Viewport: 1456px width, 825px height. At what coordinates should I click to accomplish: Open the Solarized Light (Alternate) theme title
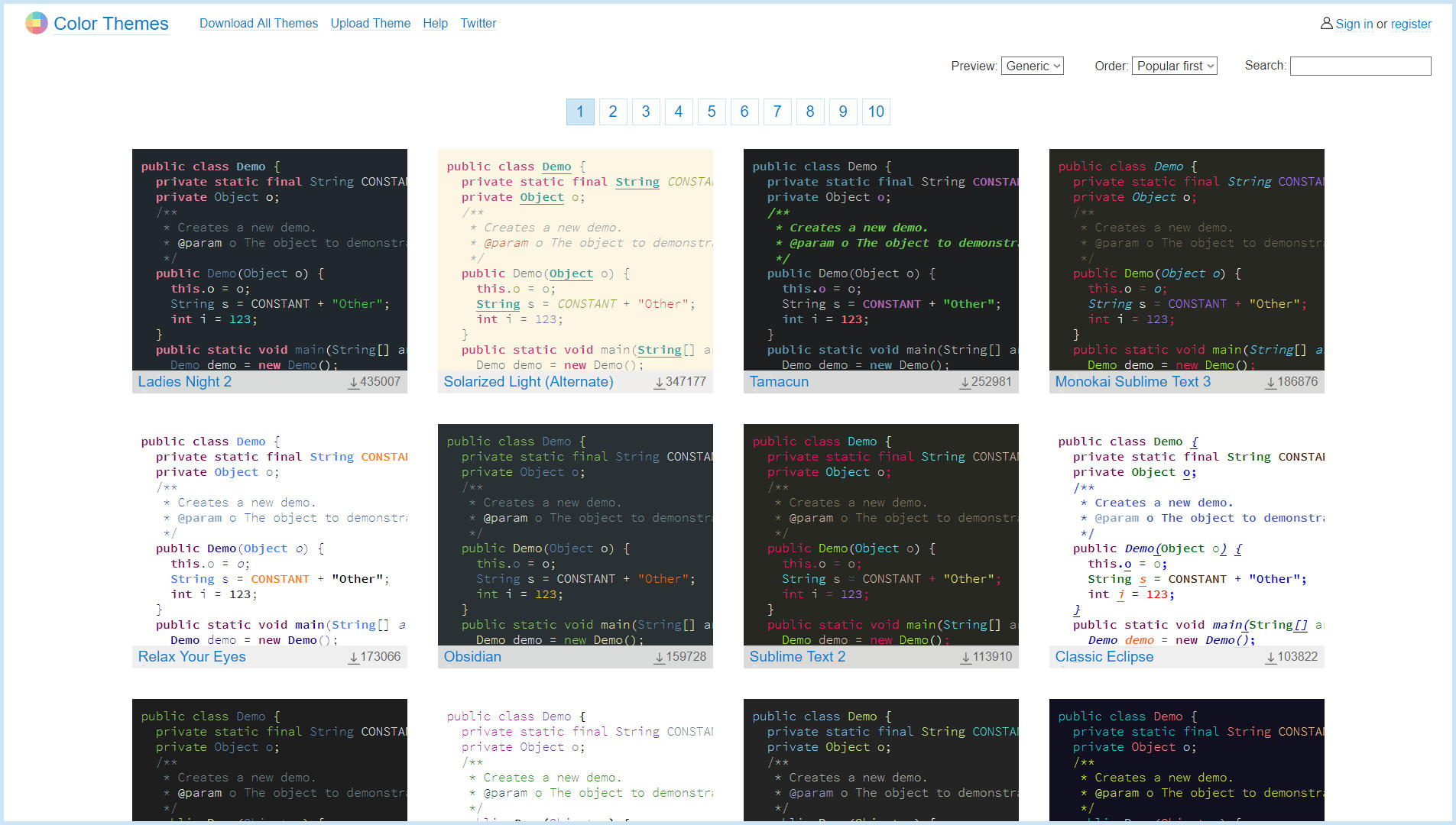[x=529, y=382]
